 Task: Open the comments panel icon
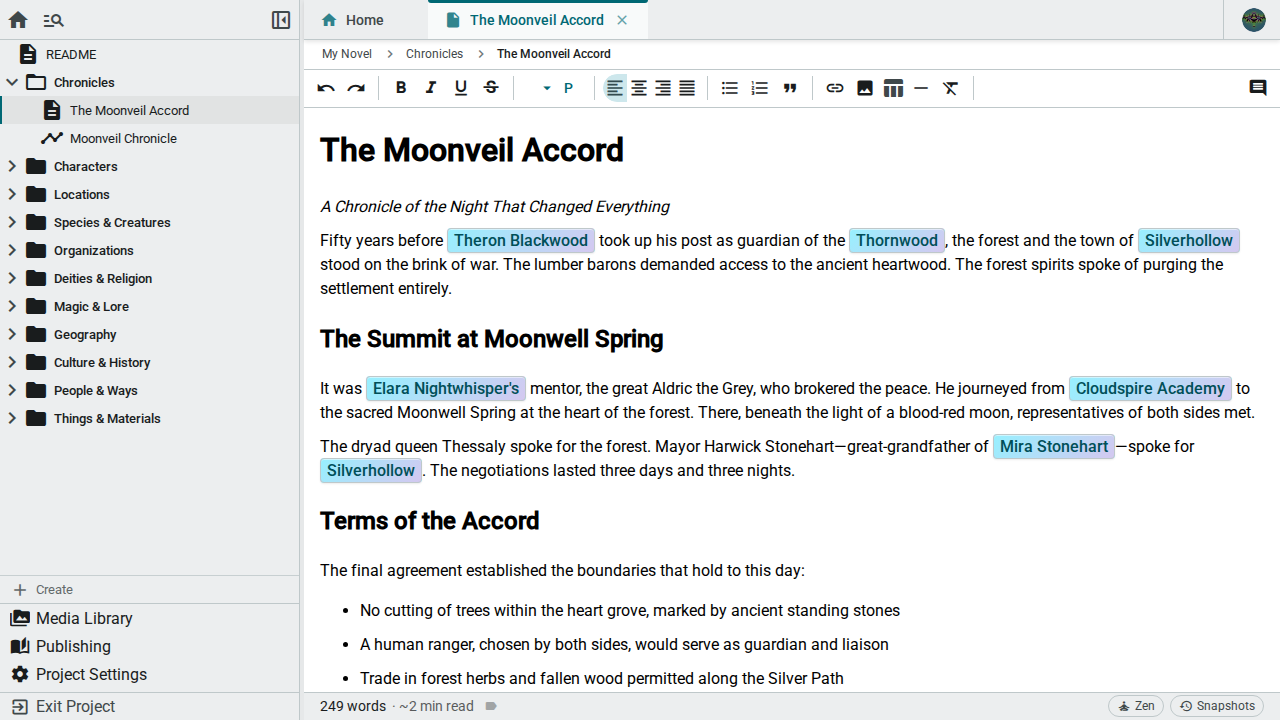point(1258,88)
